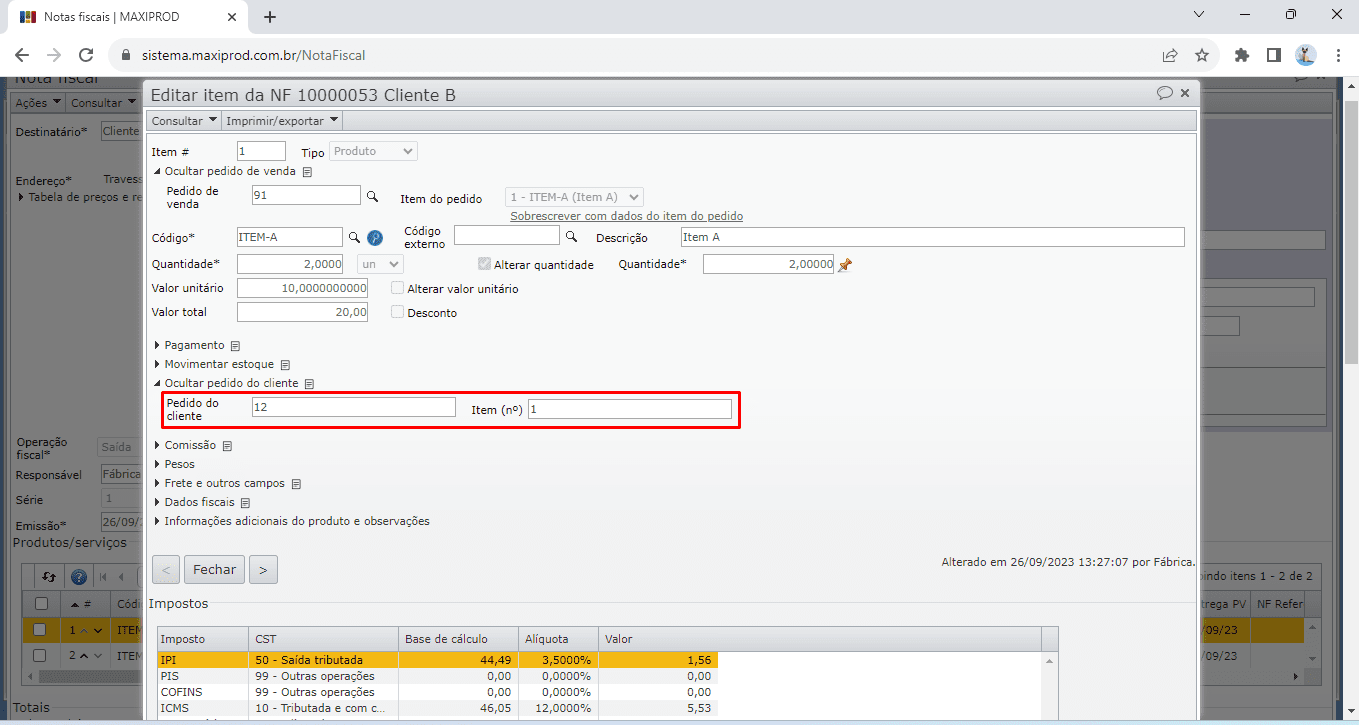This screenshot has width=1359, height=725.
Task: Move item 2 down in products grid
Action: [97, 656]
